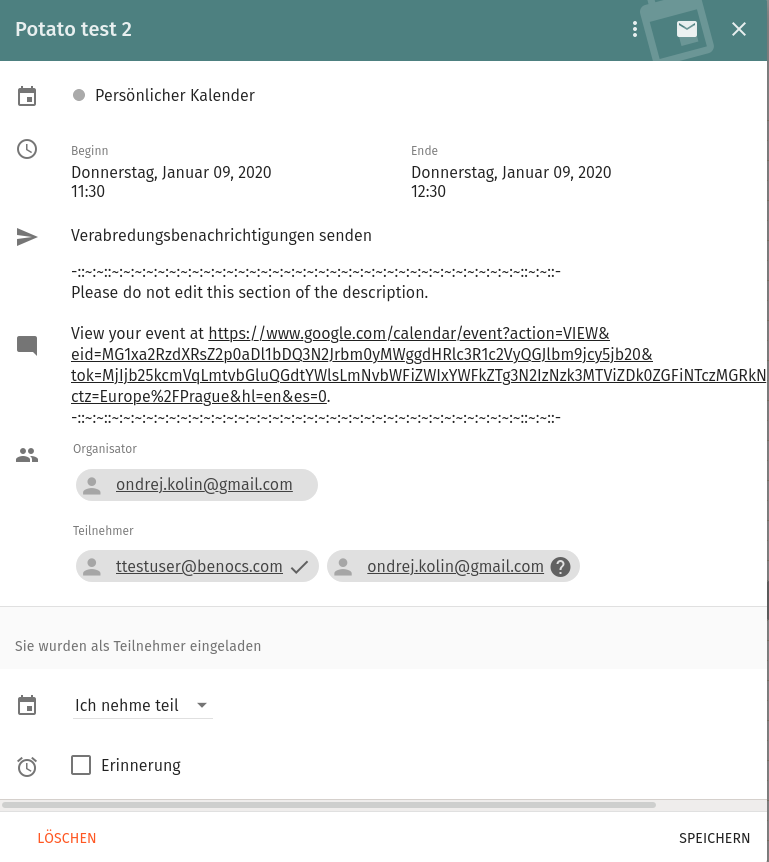This screenshot has width=769, height=862.
Task: Click the alarm clock icon beside Erinnerung
Action: click(x=27, y=767)
